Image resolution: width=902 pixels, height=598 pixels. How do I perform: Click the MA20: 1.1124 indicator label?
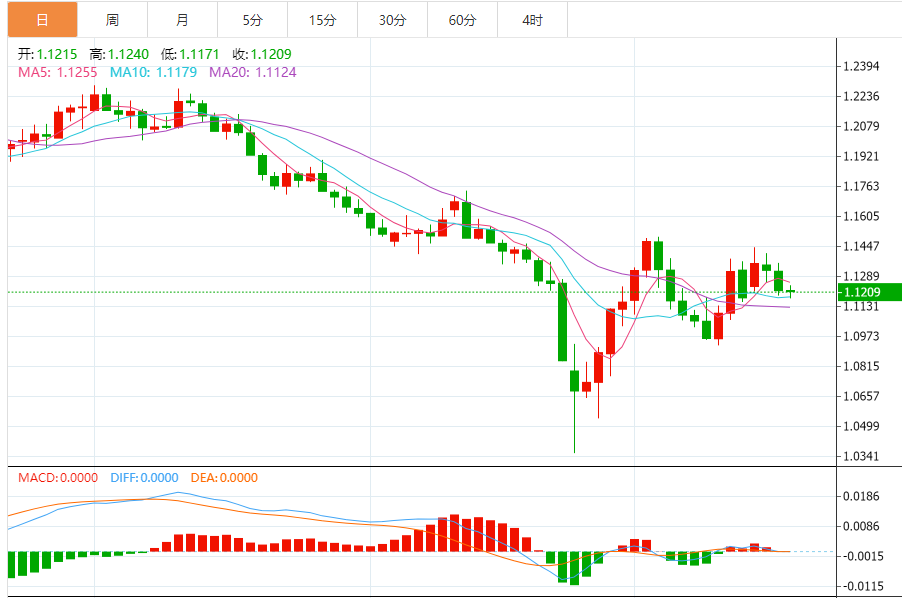pos(253,72)
